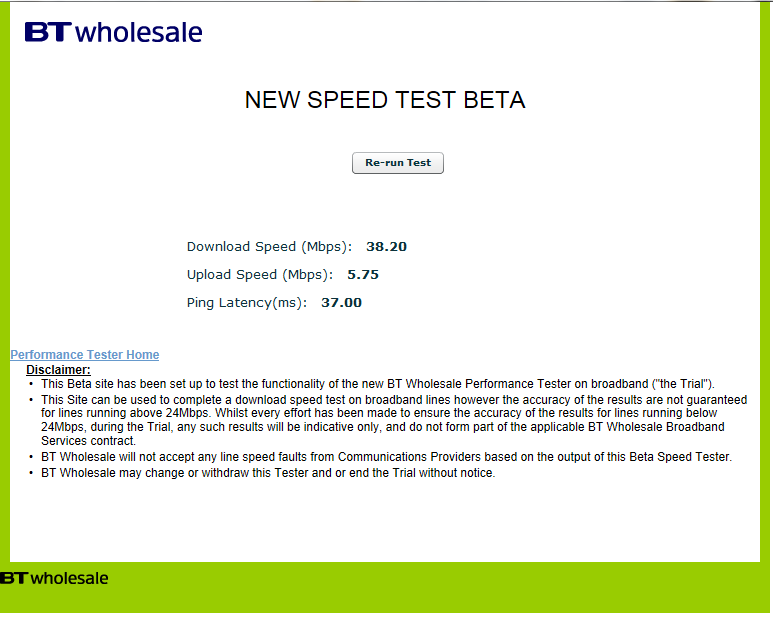Click the word wholesale in the header logo
Screen dimensions: 773x617
pos(139,33)
